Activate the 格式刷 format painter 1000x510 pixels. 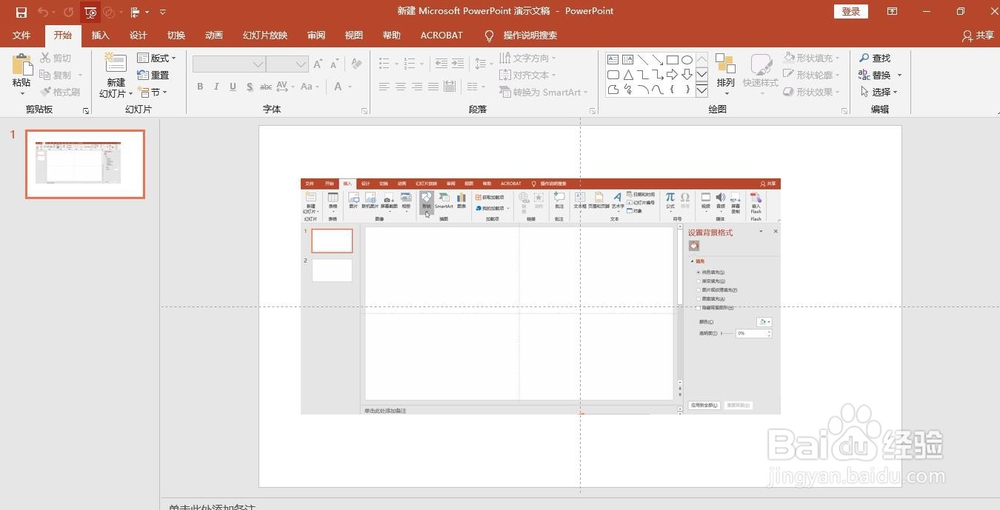60,92
